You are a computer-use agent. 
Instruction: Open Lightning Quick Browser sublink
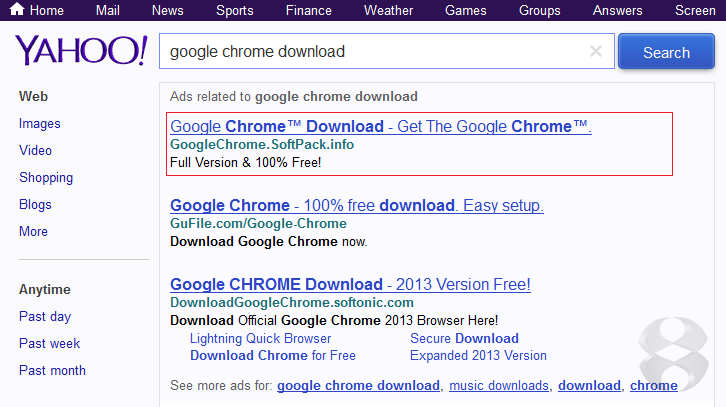coord(261,338)
